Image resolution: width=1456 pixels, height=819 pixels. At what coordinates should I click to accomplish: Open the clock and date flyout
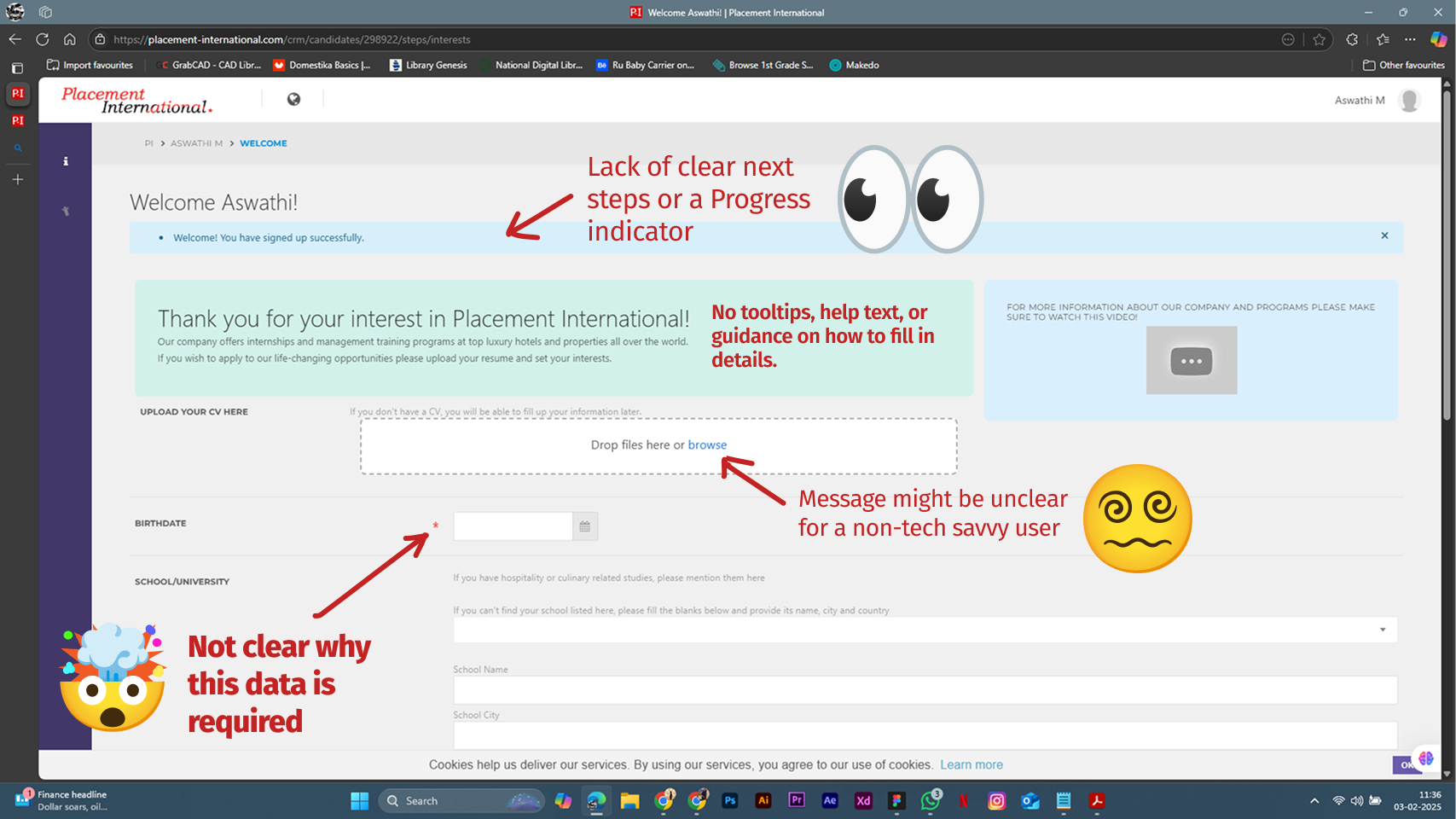click(x=1418, y=800)
